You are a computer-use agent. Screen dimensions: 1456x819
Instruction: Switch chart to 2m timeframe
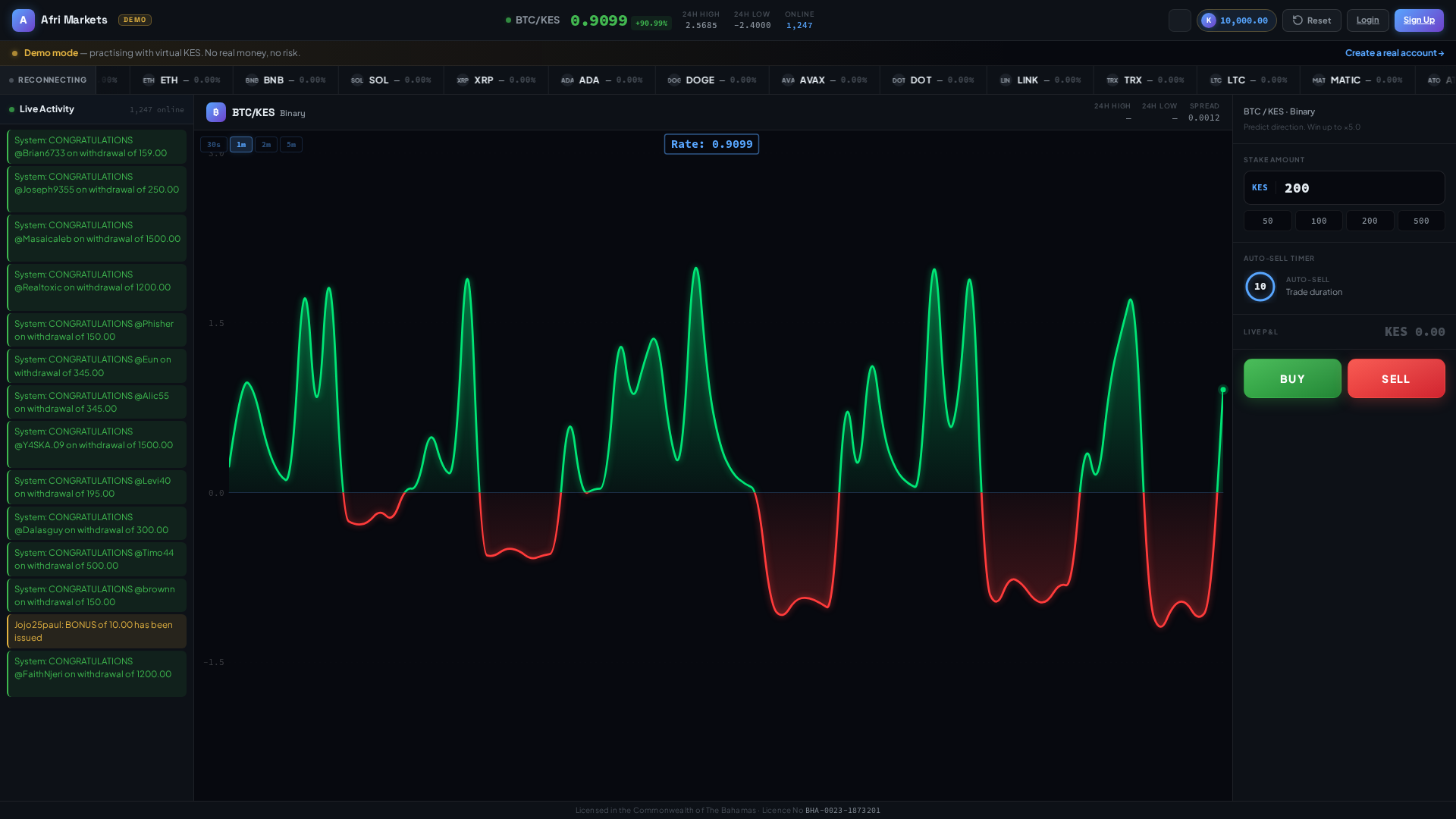click(266, 145)
